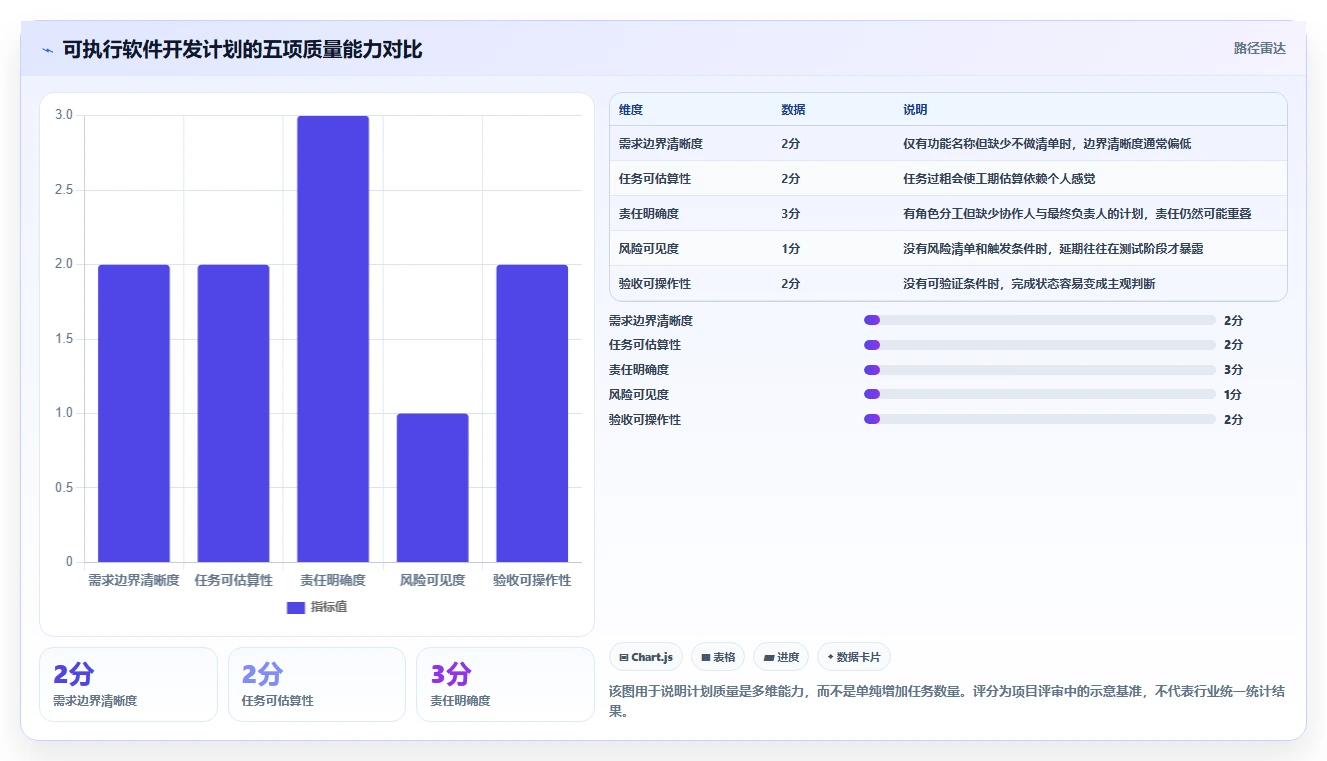Click the 3分 value in table
The image size is (1327, 761).
pyautogui.click(x=791, y=214)
